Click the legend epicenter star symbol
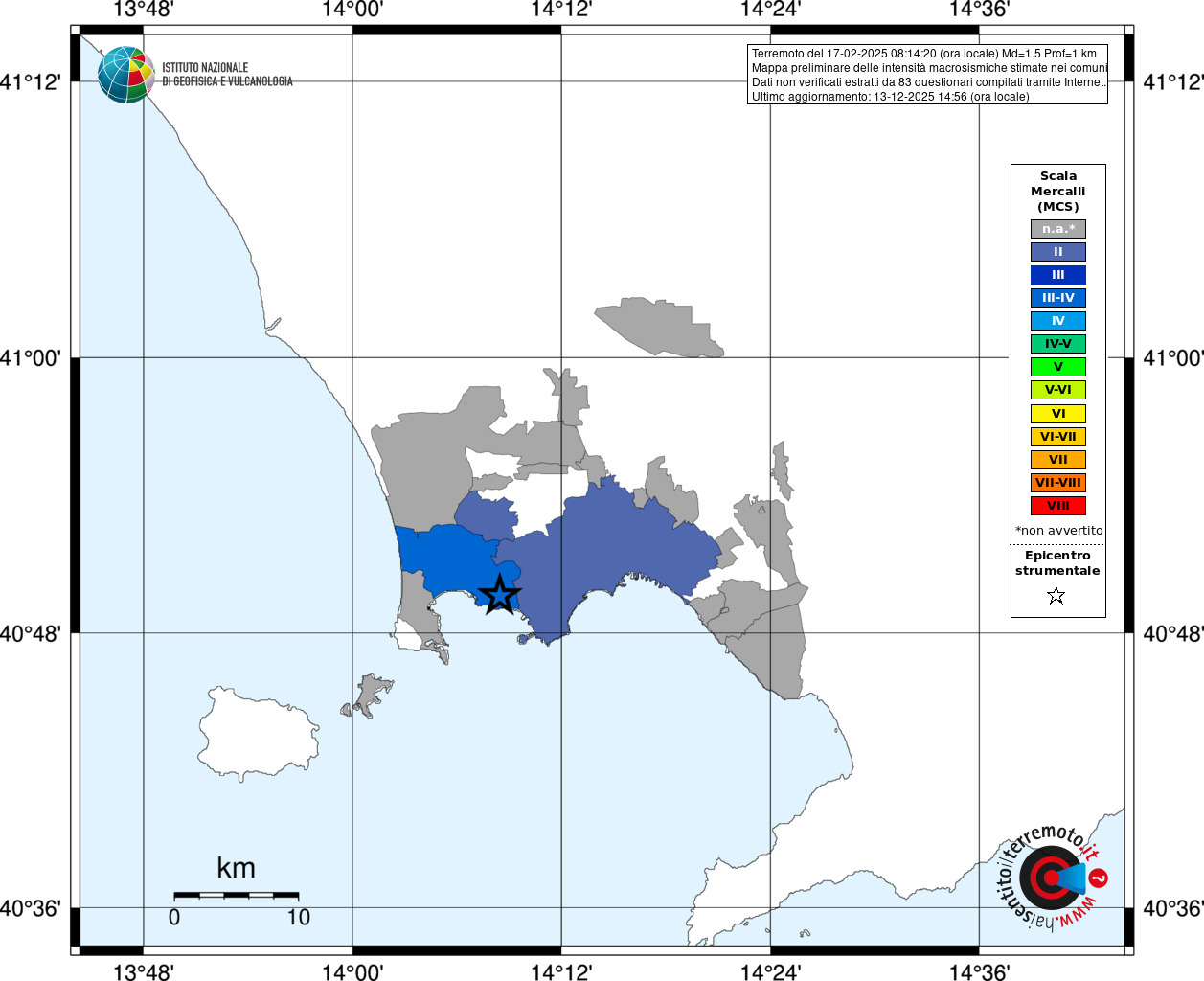Image resolution: width=1204 pixels, height=981 pixels. [1056, 596]
